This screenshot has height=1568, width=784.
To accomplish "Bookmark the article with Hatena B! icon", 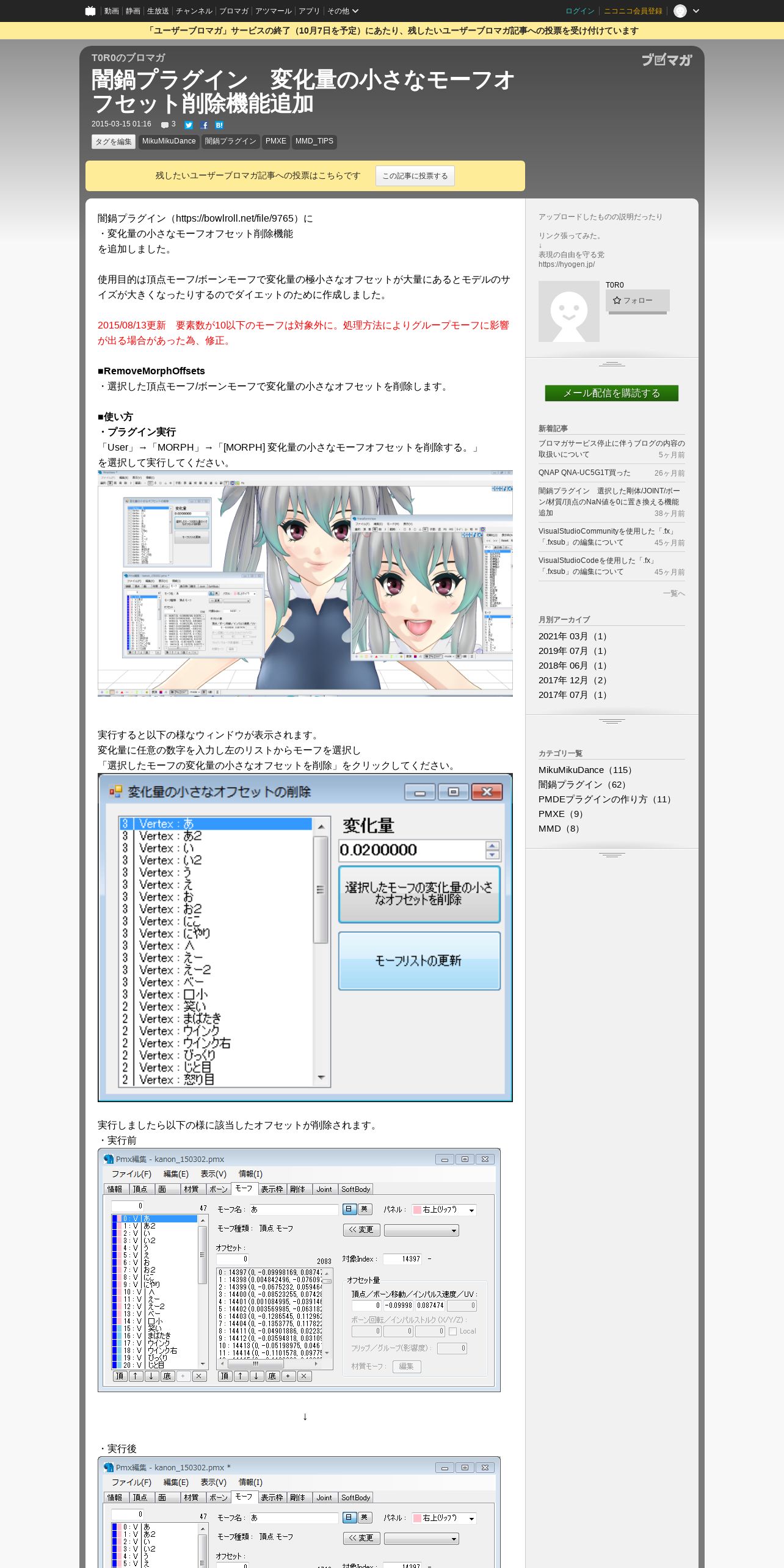I will pyautogui.click(x=219, y=125).
